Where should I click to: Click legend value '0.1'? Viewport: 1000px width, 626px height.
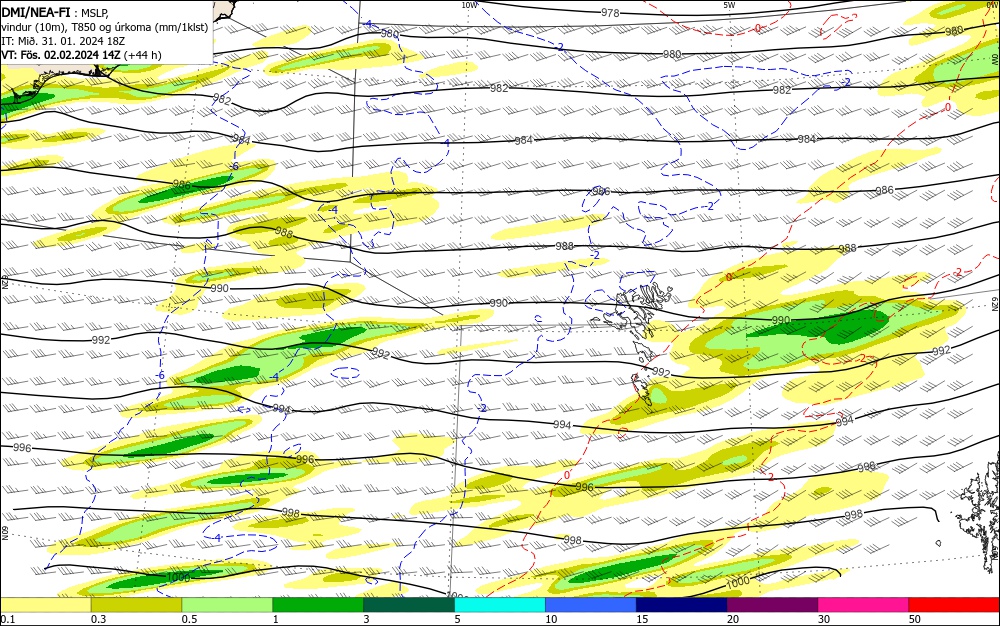[7, 619]
